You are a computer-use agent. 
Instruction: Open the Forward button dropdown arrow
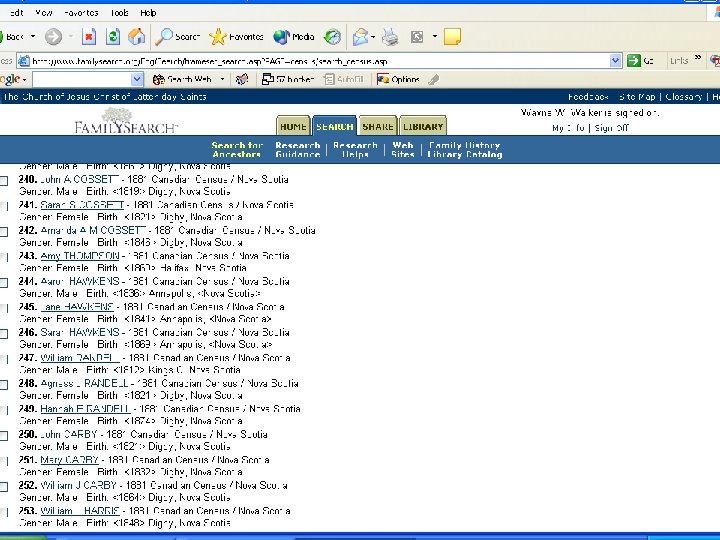pyautogui.click(x=71, y=36)
